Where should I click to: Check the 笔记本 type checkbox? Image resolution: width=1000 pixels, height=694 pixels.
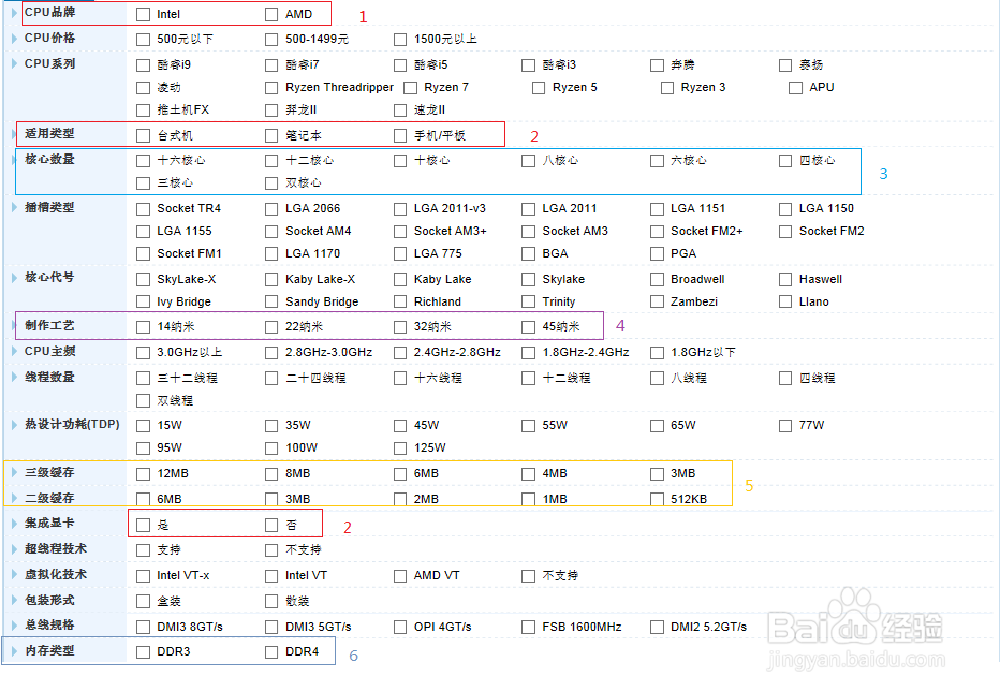point(272,136)
